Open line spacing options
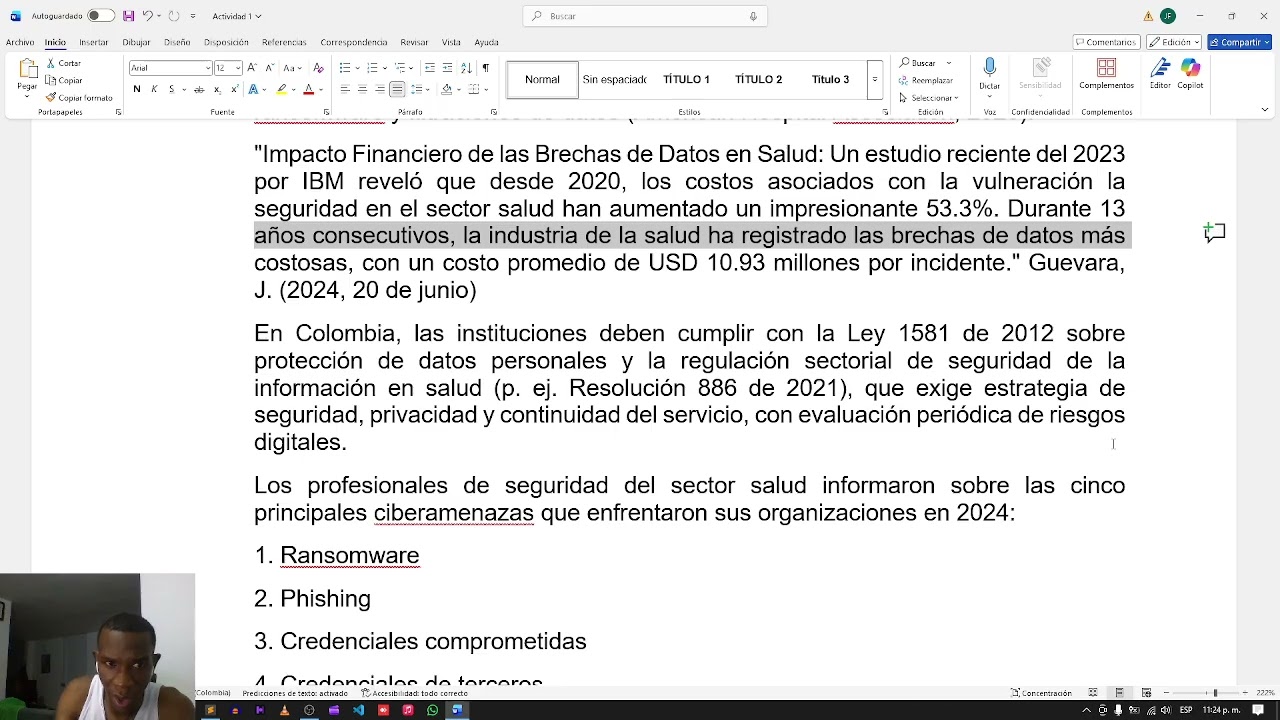1280x720 pixels. [x=419, y=89]
